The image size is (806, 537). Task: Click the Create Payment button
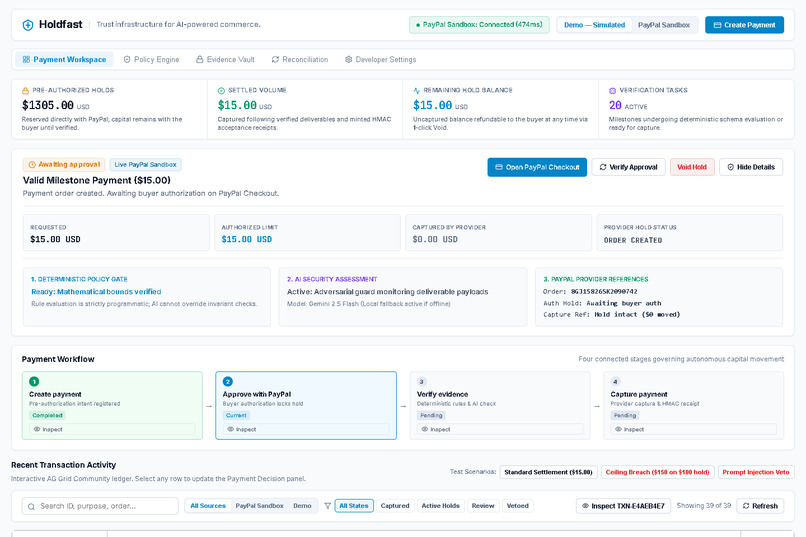click(x=744, y=25)
